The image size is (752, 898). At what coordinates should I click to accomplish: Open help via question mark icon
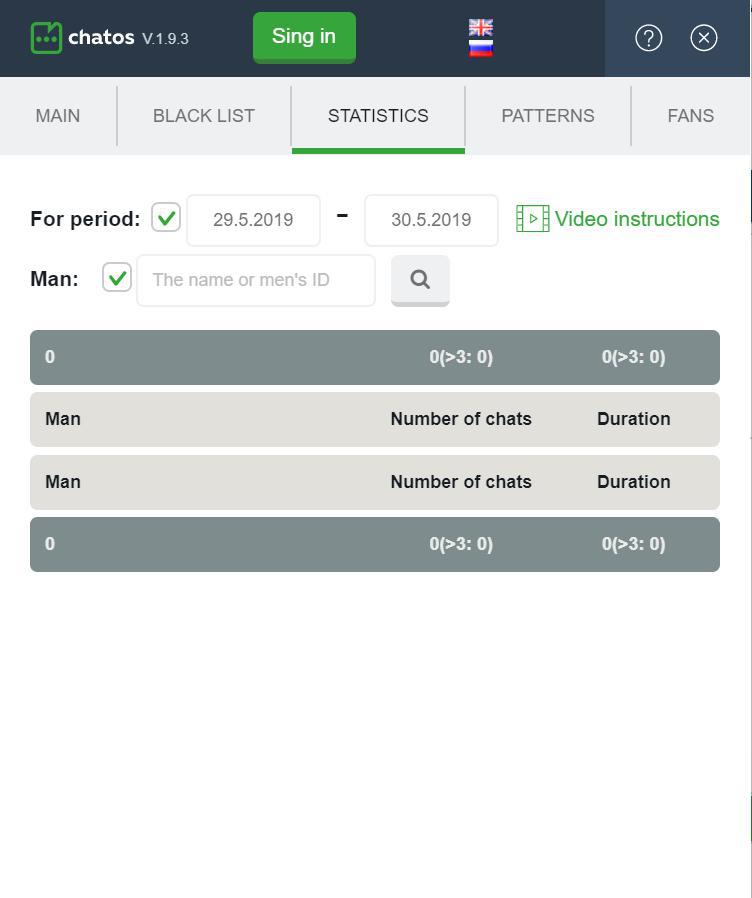[x=648, y=38]
